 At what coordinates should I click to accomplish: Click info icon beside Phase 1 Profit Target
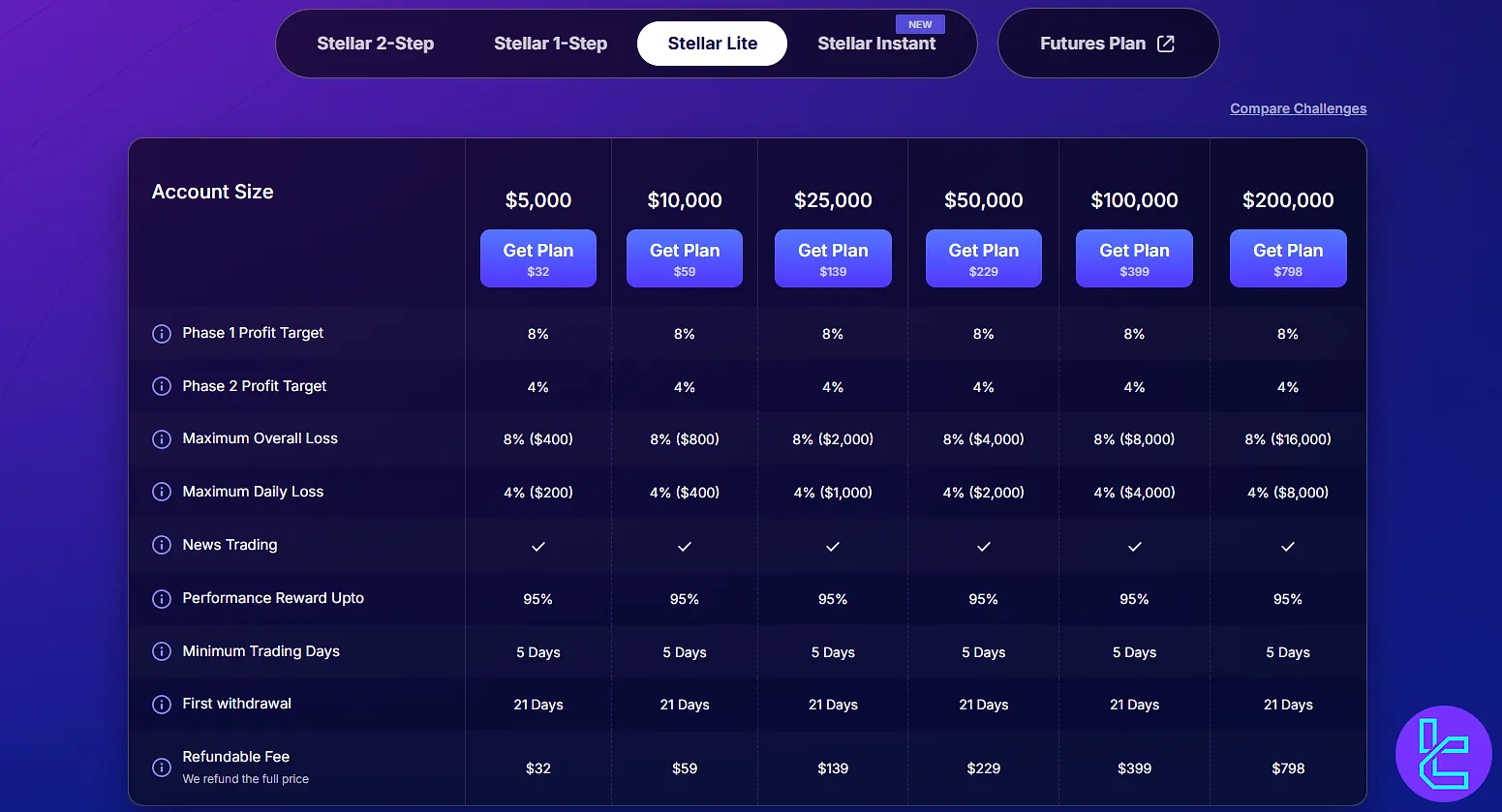[162, 334]
